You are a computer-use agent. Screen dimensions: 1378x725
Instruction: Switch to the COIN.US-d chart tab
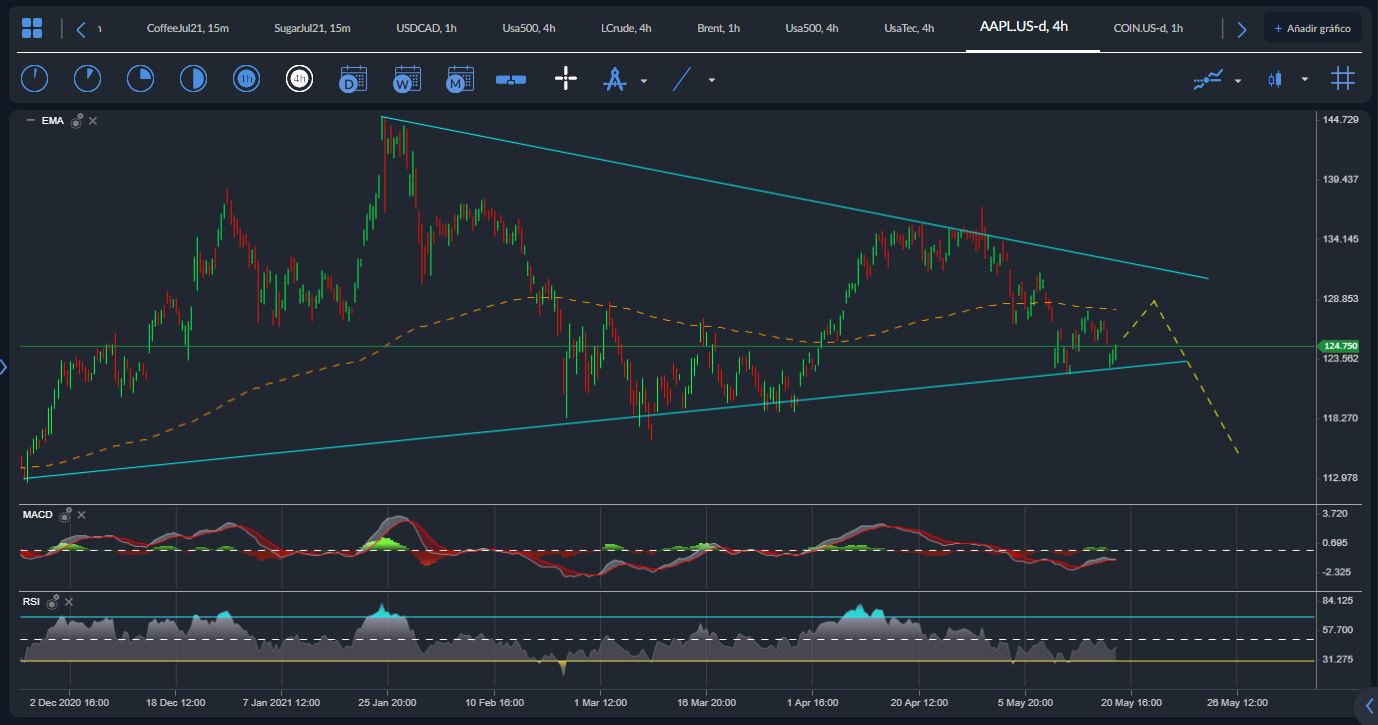[1147, 28]
